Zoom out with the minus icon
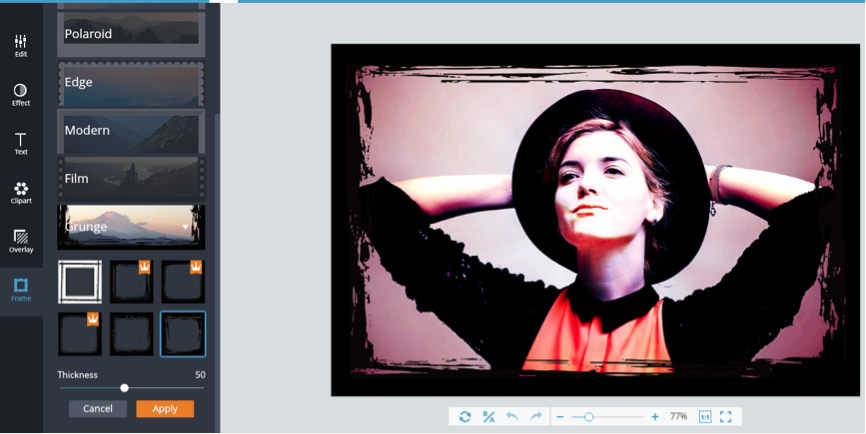 coord(559,417)
